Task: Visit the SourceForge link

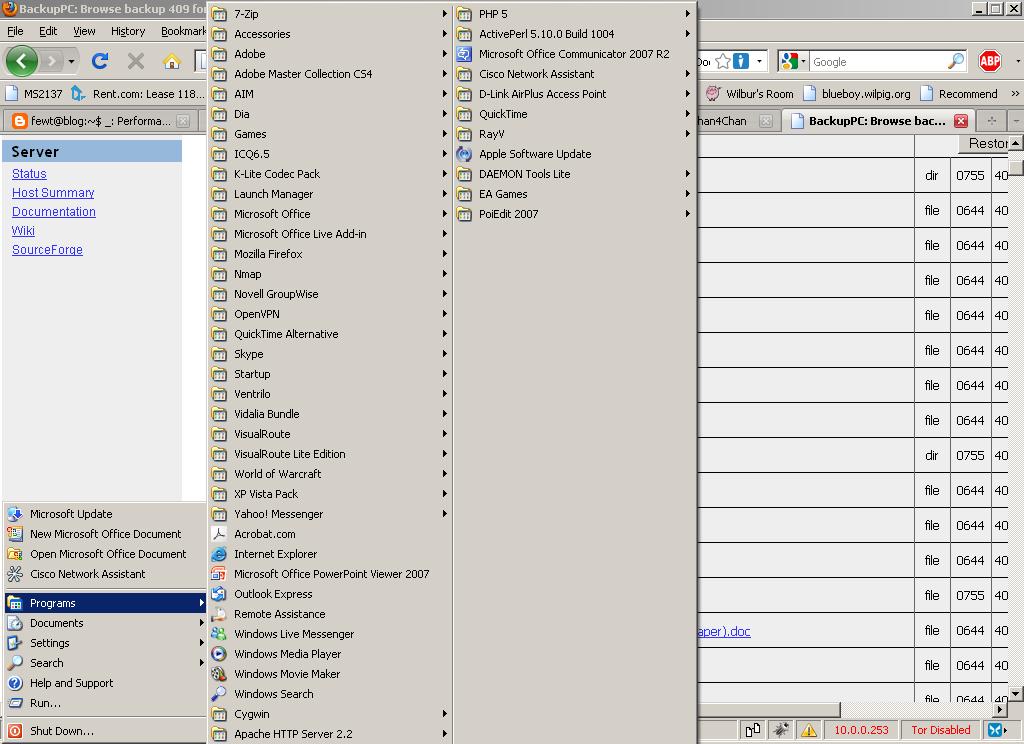Action: click(x=47, y=250)
